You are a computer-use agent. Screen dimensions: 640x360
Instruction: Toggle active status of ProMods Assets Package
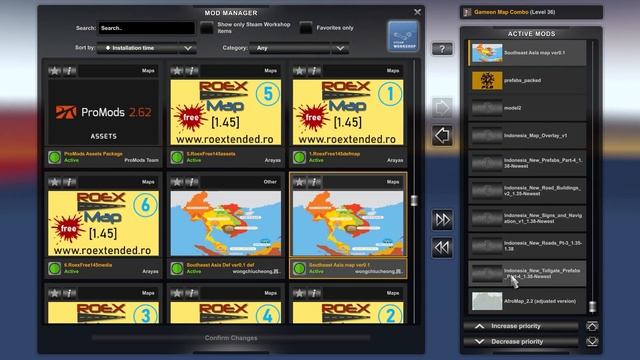(x=54, y=157)
